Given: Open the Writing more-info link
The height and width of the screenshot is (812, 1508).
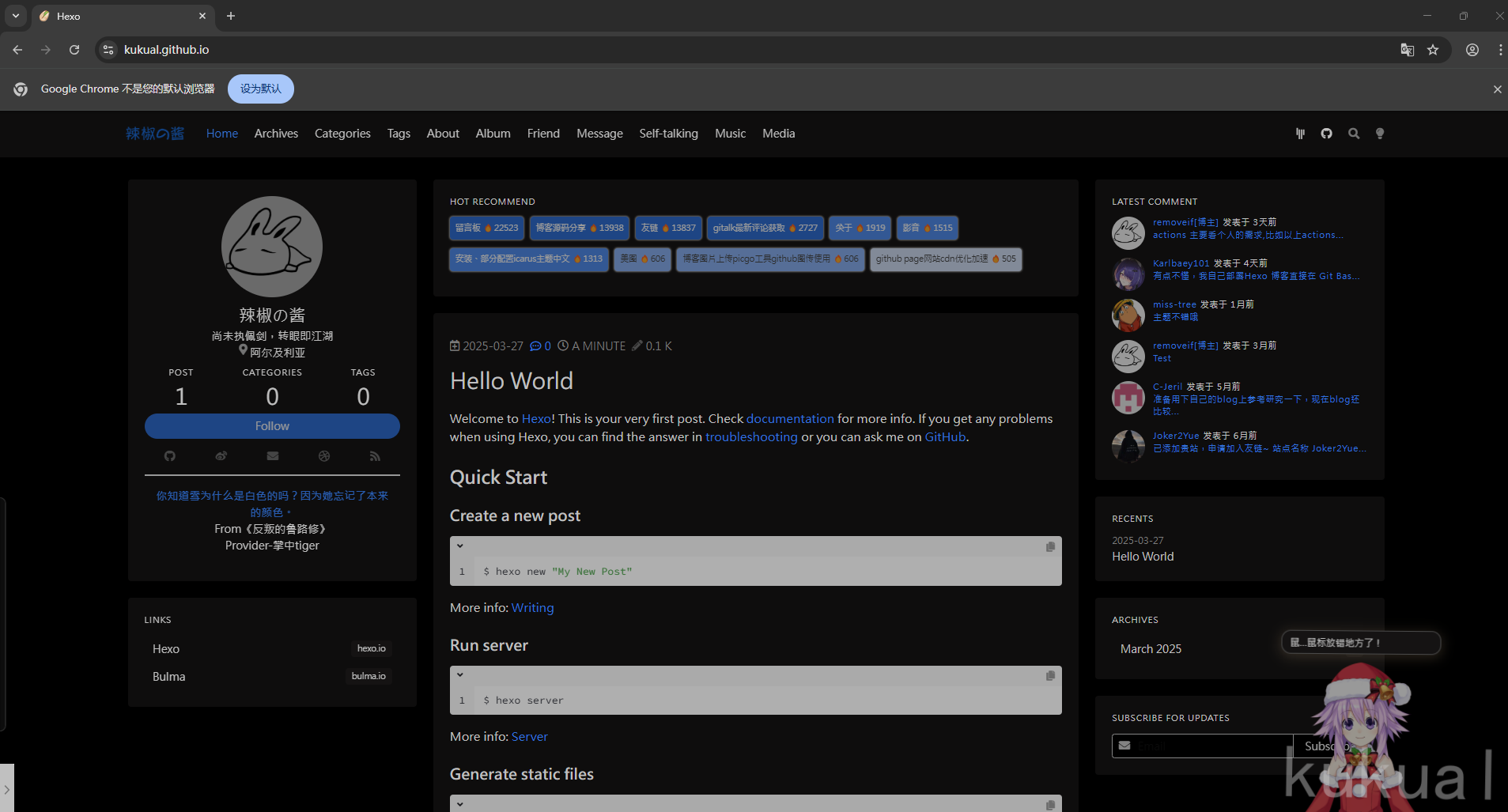Looking at the screenshot, I should click(533, 608).
